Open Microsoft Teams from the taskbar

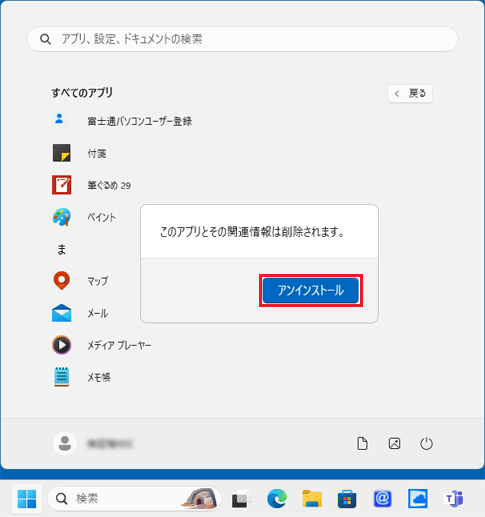(x=454, y=499)
